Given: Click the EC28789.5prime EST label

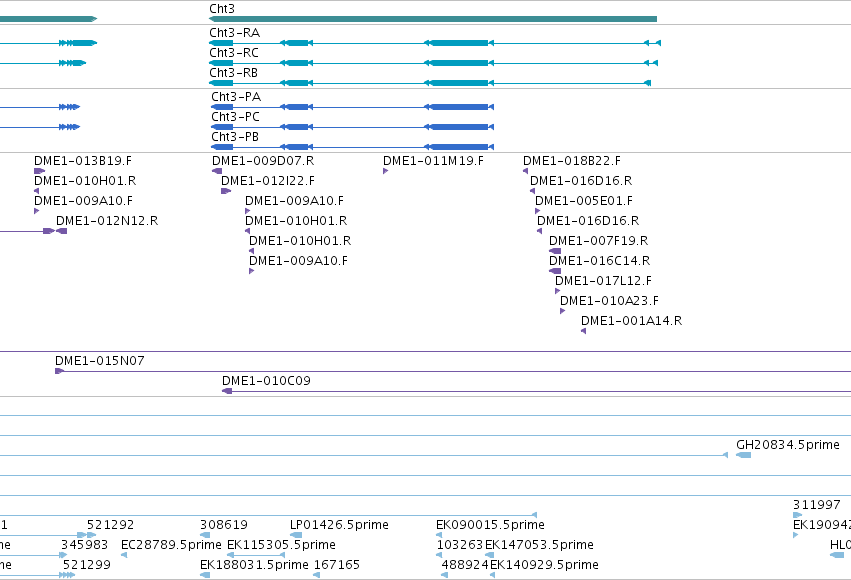Looking at the screenshot, I should click(x=172, y=545).
